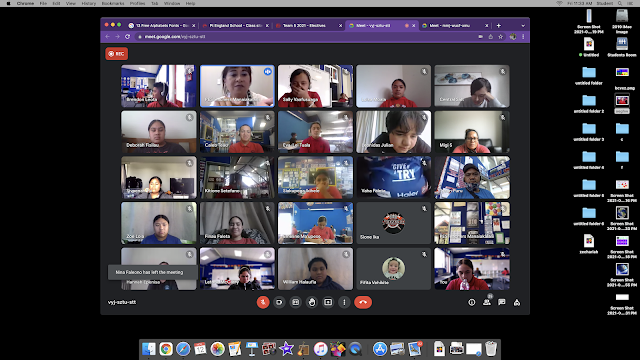This screenshot has width=640, height=360.
Task: Open the Chrome profile avatar
Action: [x=513, y=36]
